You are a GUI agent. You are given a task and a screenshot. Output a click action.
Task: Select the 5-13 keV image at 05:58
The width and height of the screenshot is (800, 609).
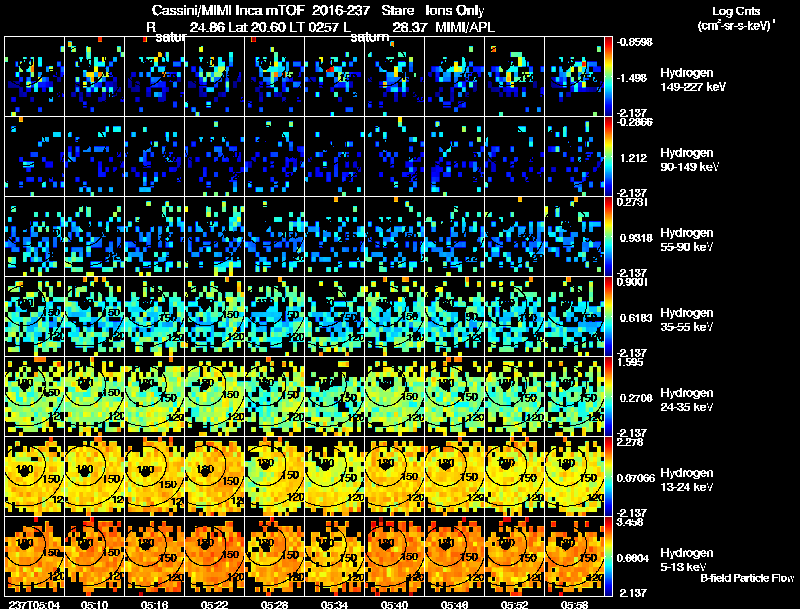coord(574,557)
